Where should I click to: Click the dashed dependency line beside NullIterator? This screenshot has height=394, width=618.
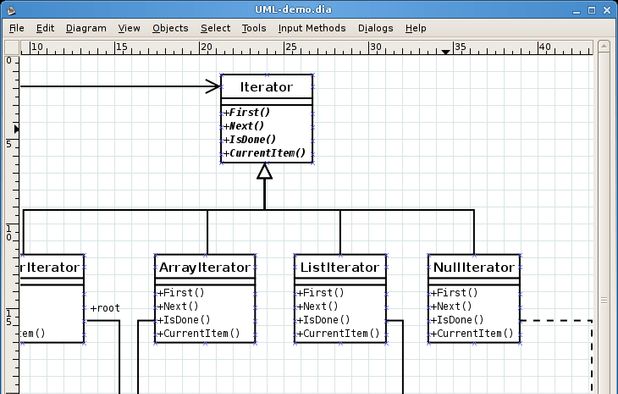(556, 321)
